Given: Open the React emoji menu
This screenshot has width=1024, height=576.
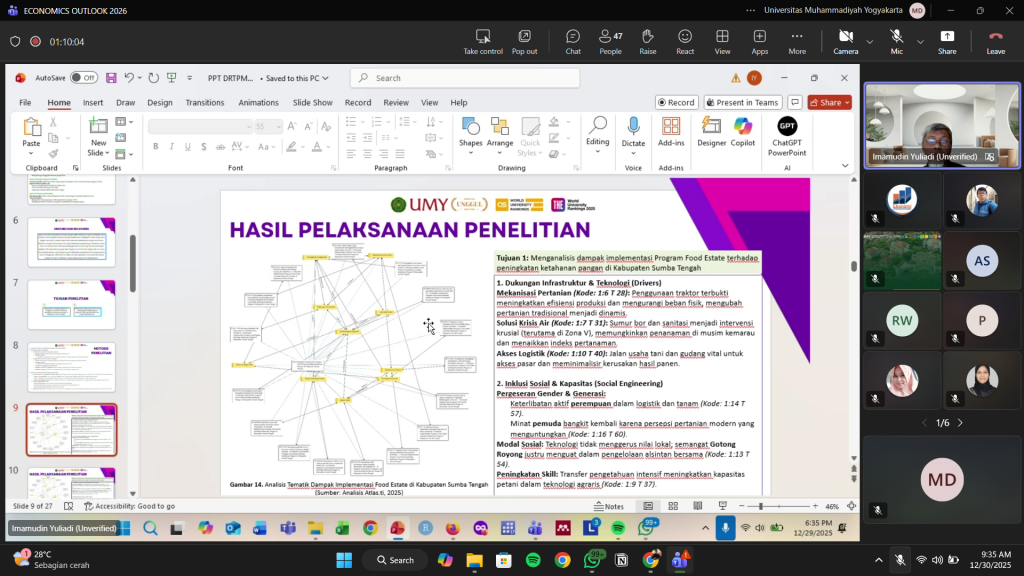Looking at the screenshot, I should tap(685, 41).
